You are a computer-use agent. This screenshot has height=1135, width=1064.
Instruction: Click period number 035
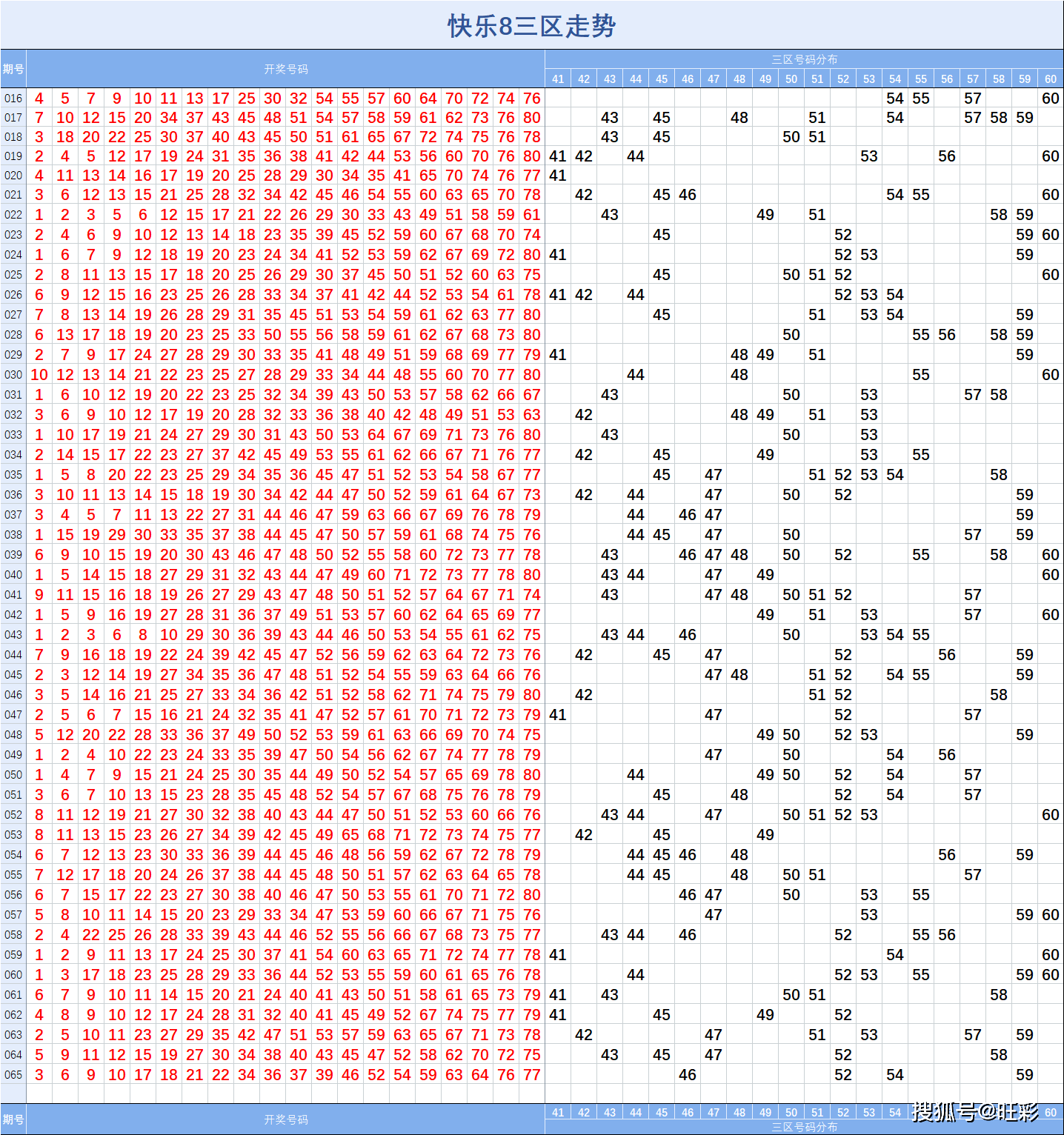(x=13, y=475)
